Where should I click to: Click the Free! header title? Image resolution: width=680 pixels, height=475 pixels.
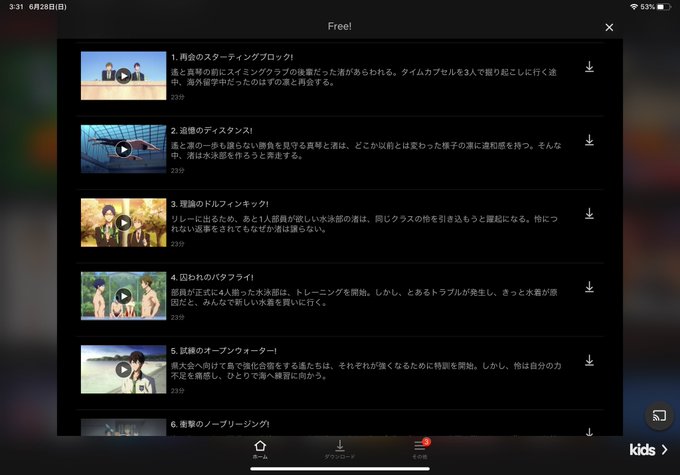click(x=340, y=26)
